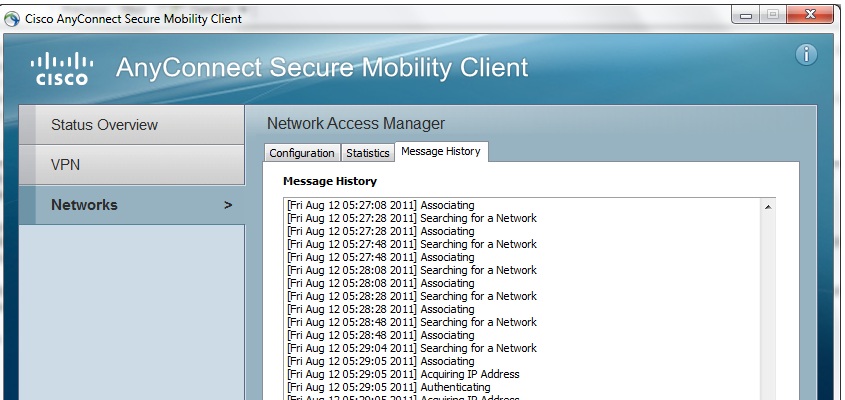Select the 05:28:08 Associating log entry
The image size is (845, 400).
coord(380,283)
